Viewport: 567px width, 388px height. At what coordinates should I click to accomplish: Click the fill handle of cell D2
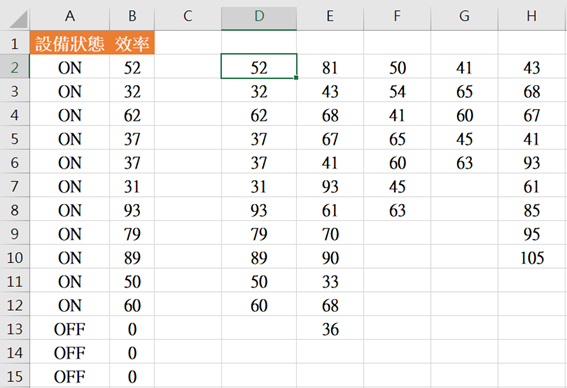(296, 77)
